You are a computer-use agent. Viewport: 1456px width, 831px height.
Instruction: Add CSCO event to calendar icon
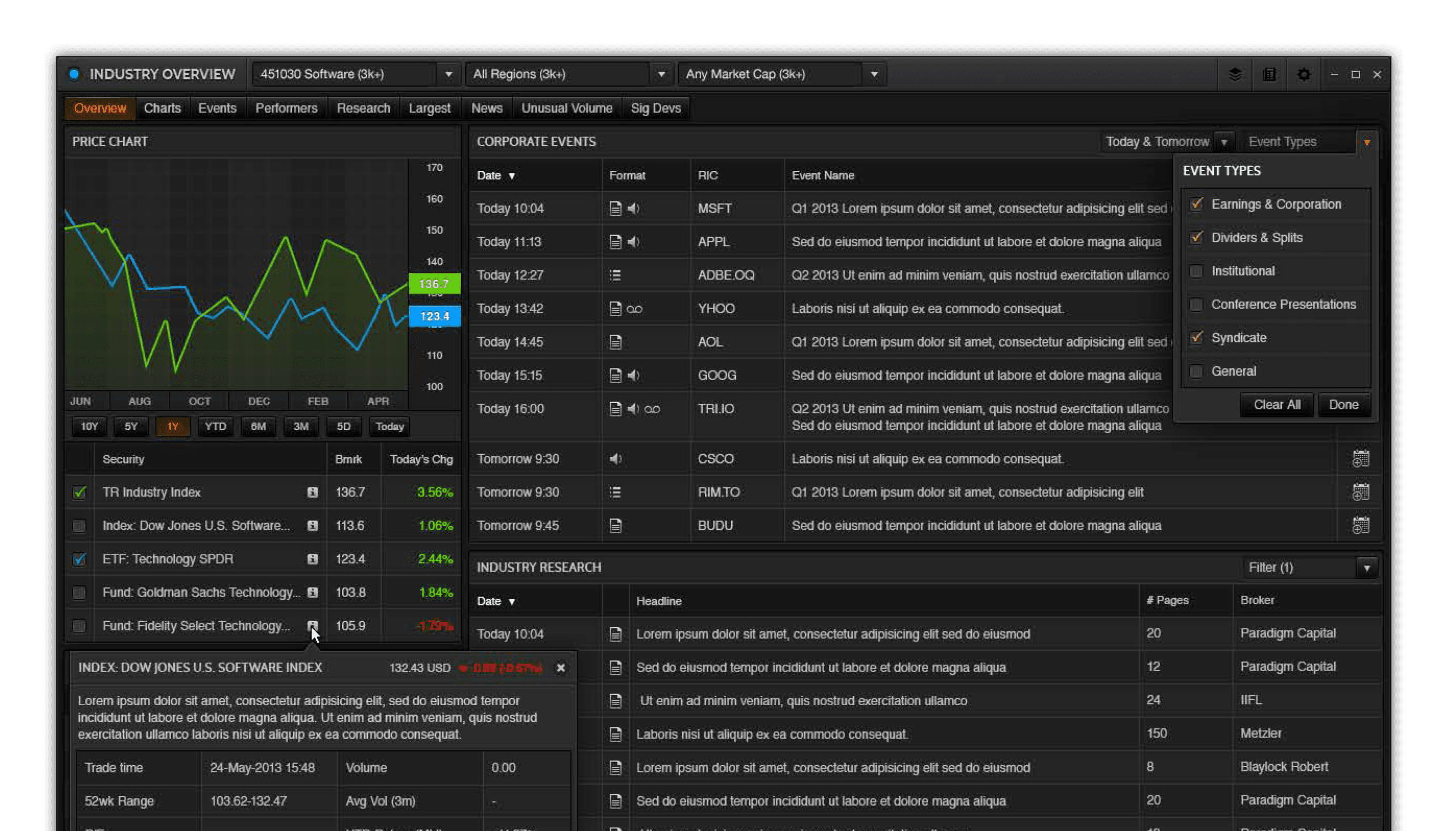click(1361, 459)
